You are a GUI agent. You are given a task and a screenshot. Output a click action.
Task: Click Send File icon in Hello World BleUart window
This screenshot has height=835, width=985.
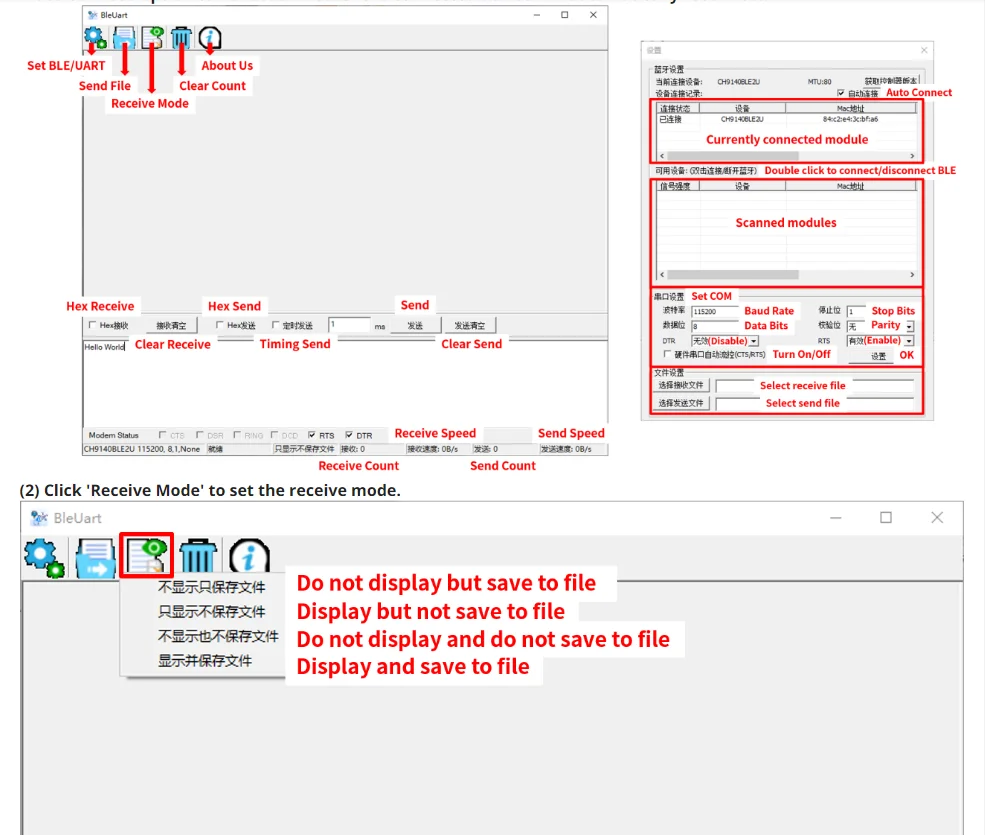click(x=124, y=38)
